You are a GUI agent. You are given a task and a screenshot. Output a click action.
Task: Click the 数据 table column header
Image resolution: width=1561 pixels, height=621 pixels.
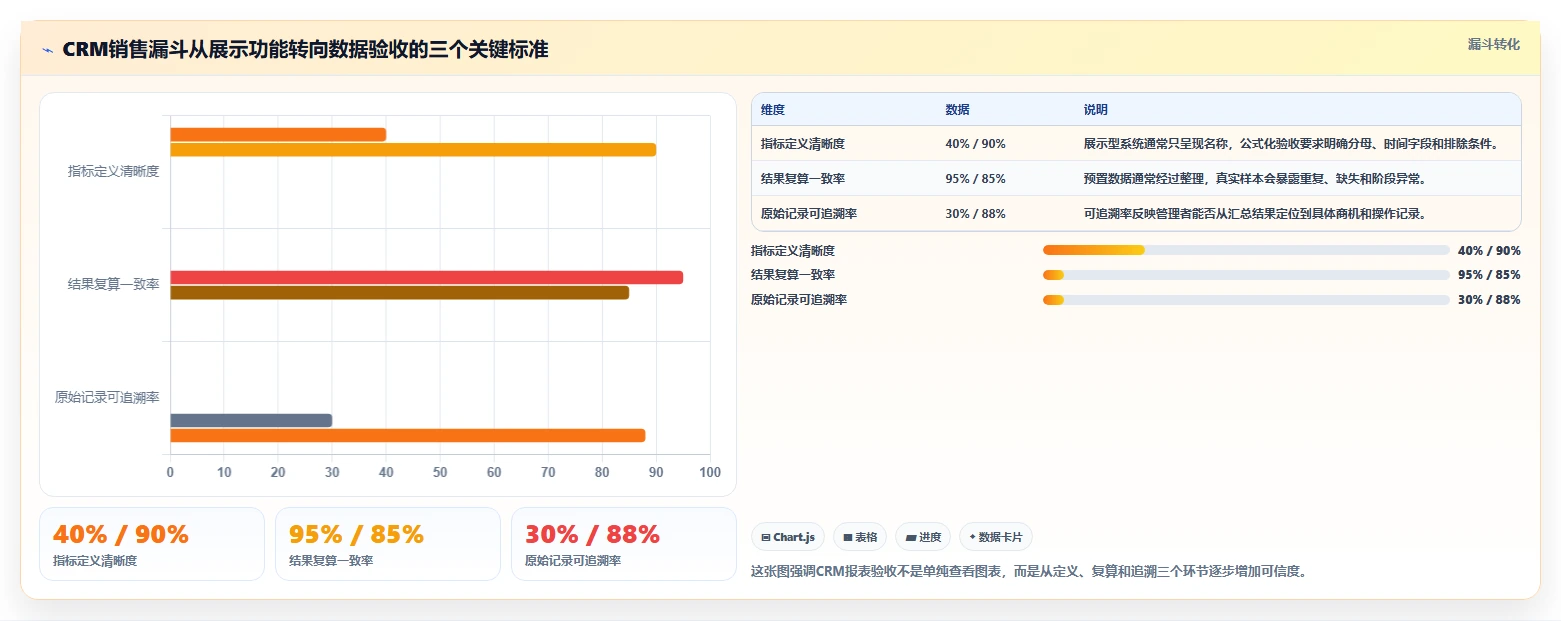tap(957, 110)
